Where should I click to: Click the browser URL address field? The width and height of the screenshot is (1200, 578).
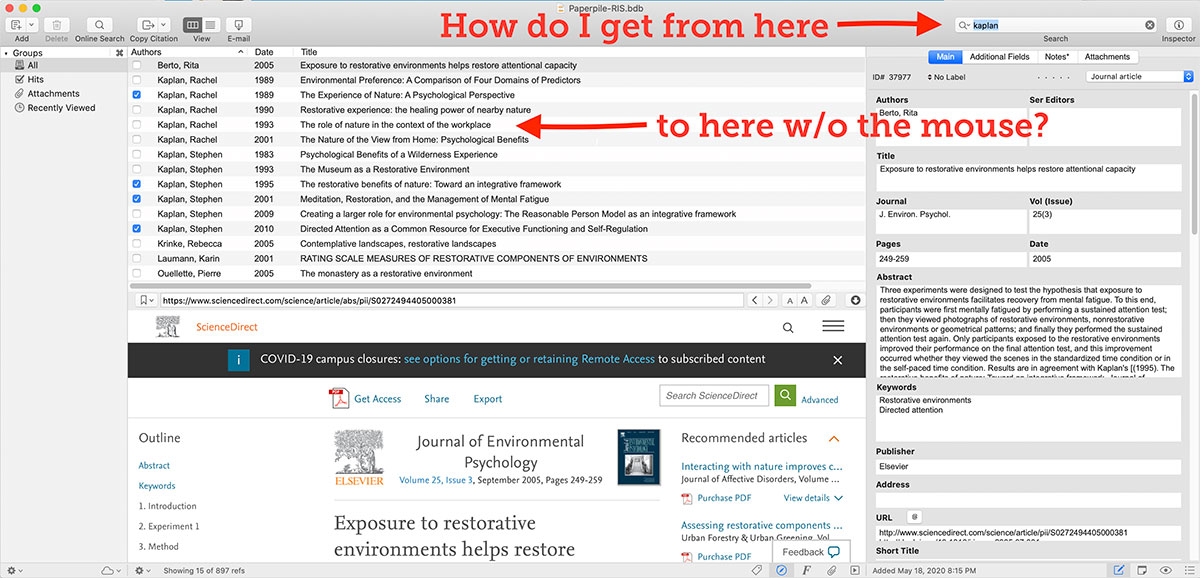pos(451,300)
